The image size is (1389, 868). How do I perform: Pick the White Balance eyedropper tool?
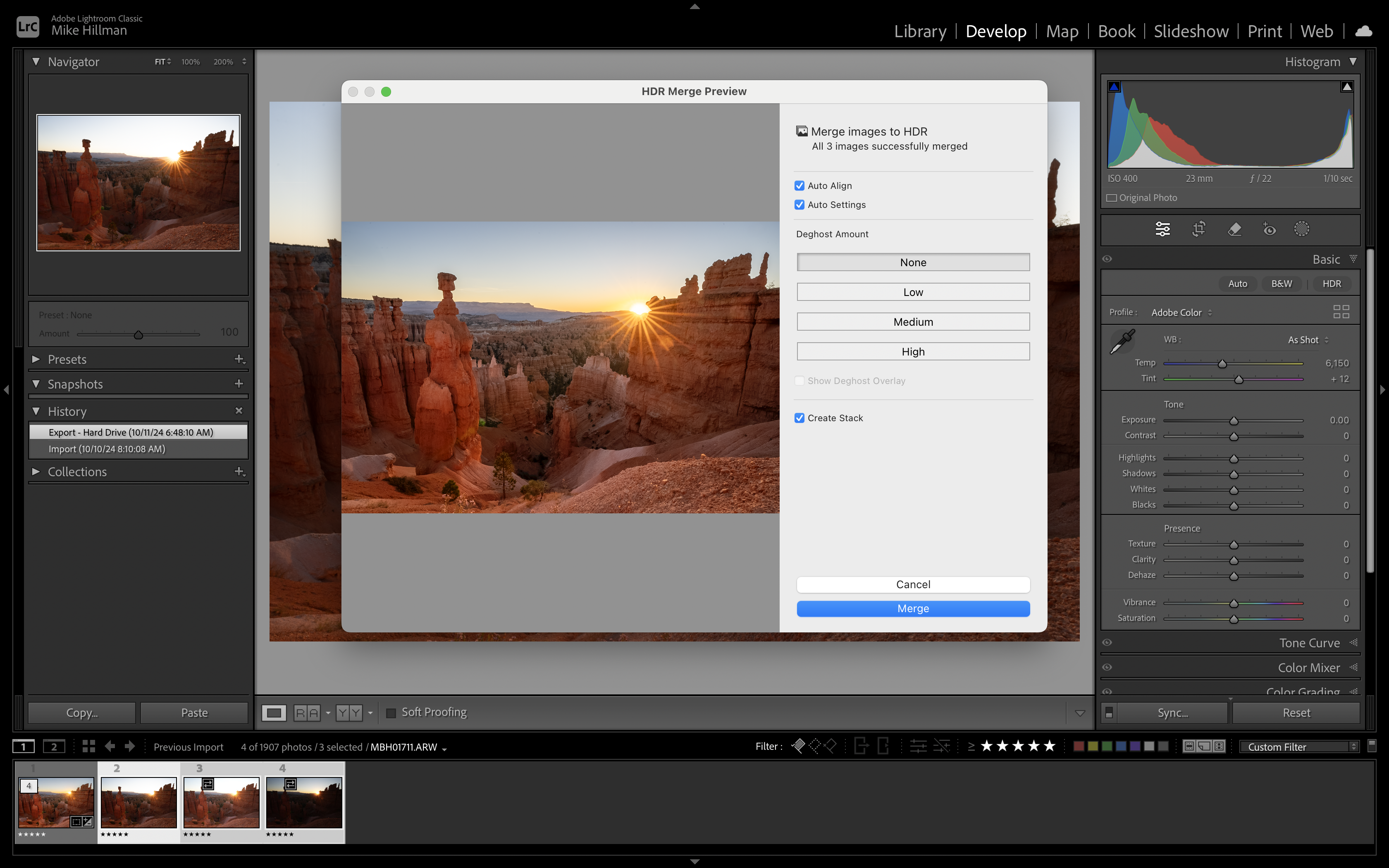(1122, 341)
